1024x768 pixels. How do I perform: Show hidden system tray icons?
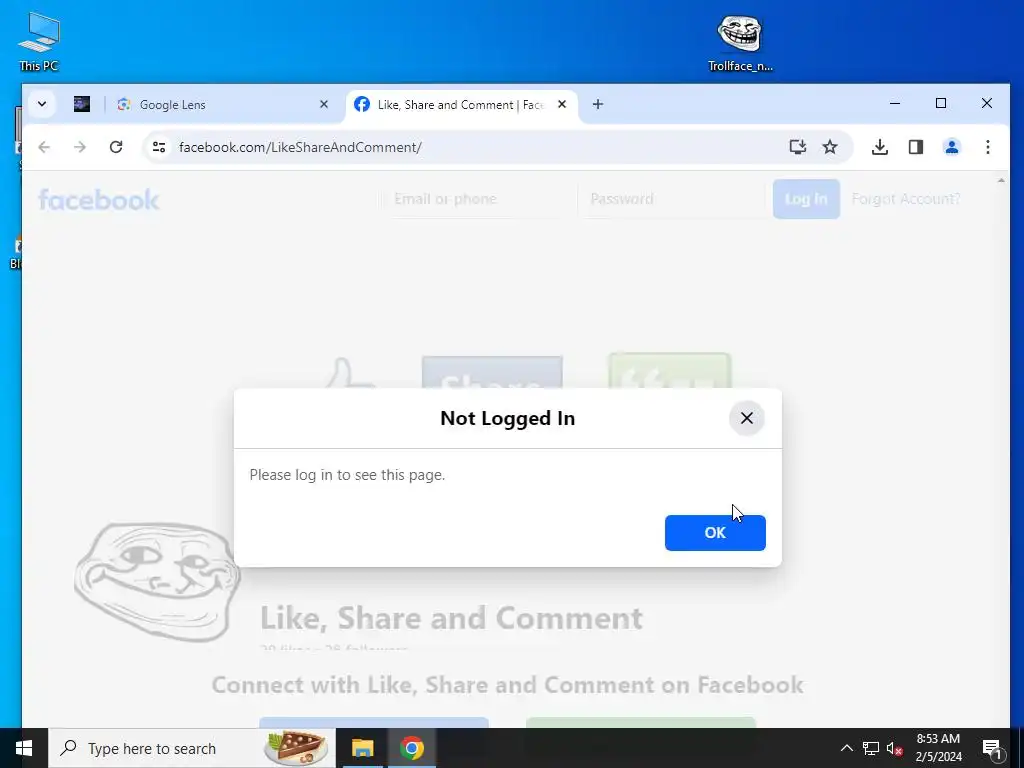[x=846, y=748]
